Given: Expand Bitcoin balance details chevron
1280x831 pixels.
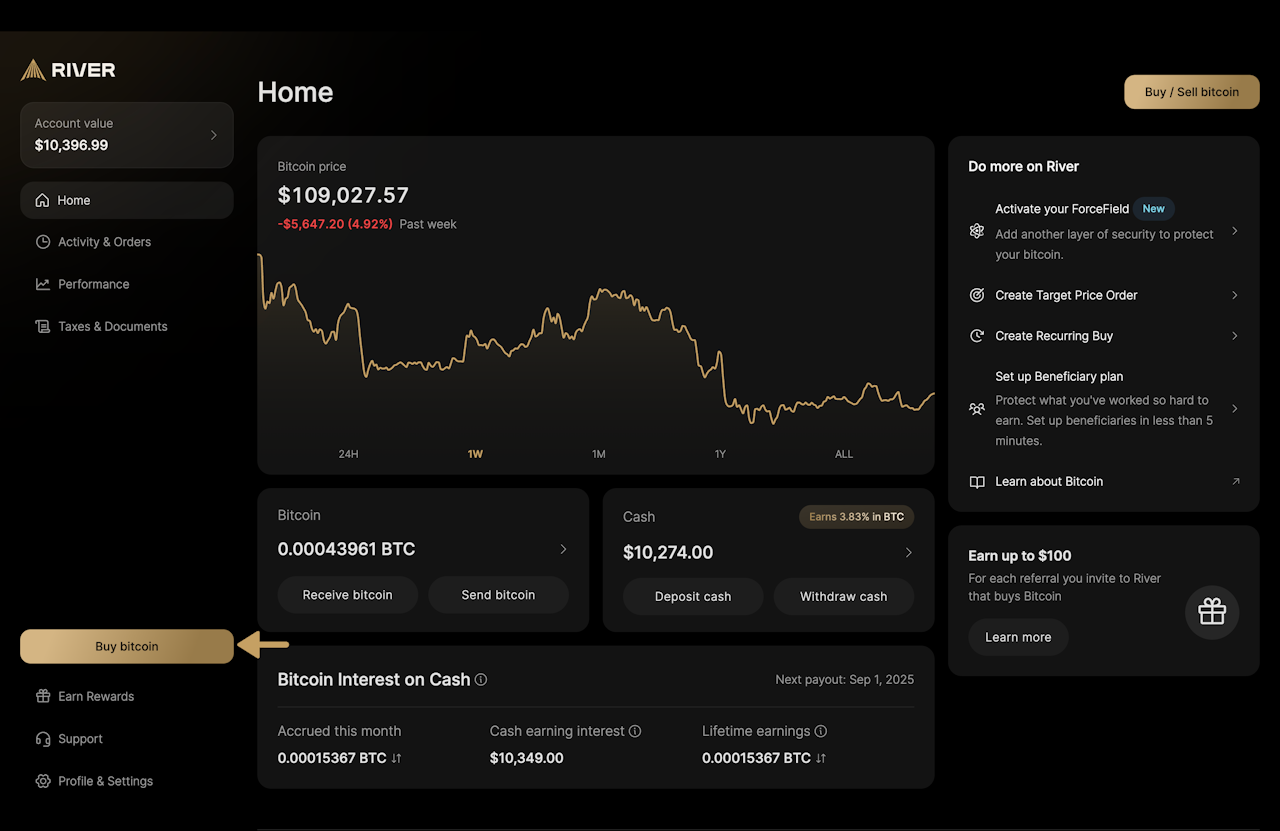Looking at the screenshot, I should [x=563, y=549].
